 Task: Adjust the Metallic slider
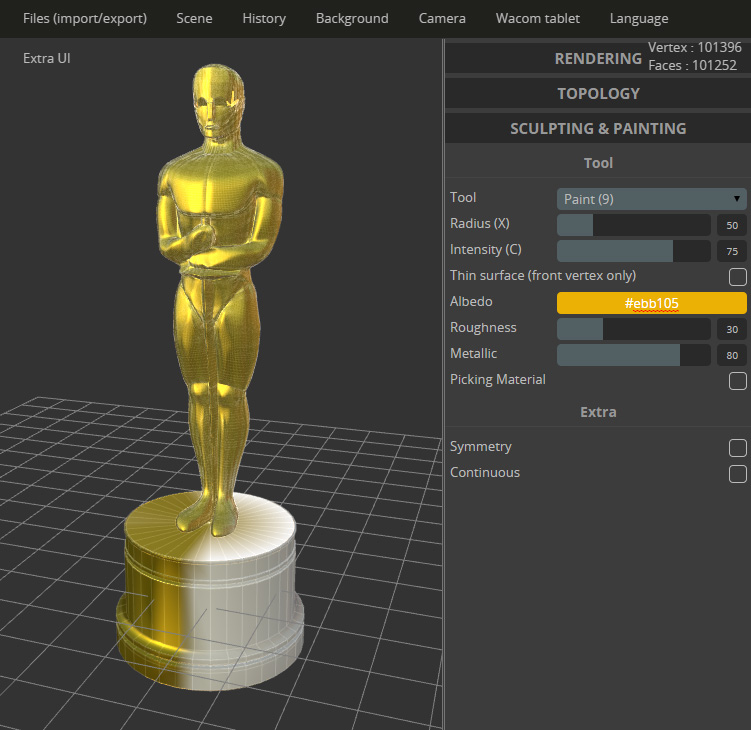(634, 355)
